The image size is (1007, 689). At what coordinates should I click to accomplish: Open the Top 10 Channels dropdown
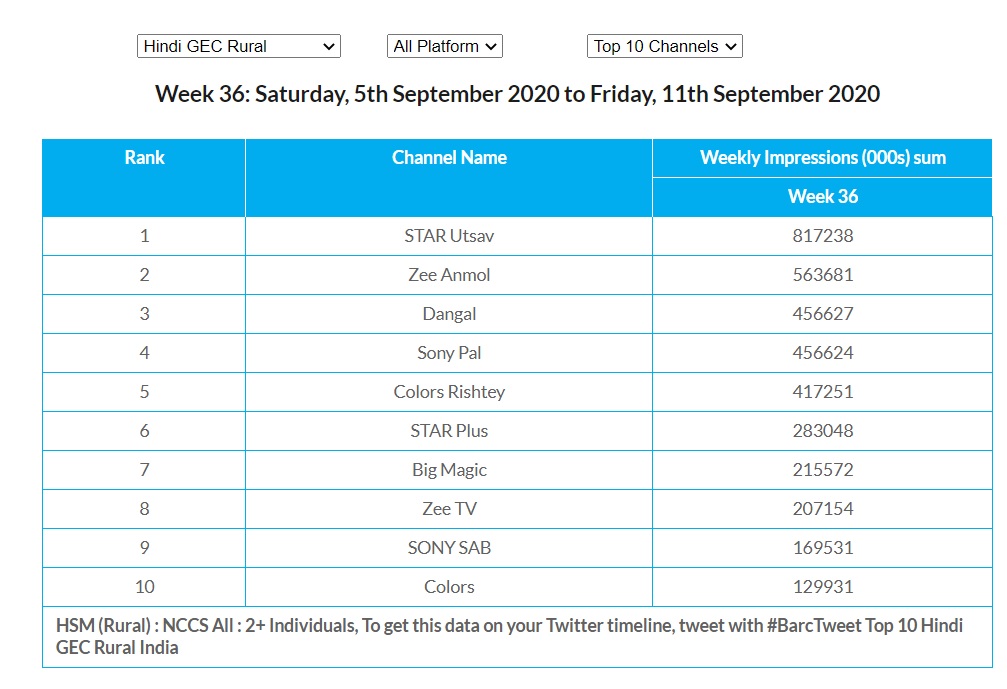pyautogui.click(x=664, y=46)
